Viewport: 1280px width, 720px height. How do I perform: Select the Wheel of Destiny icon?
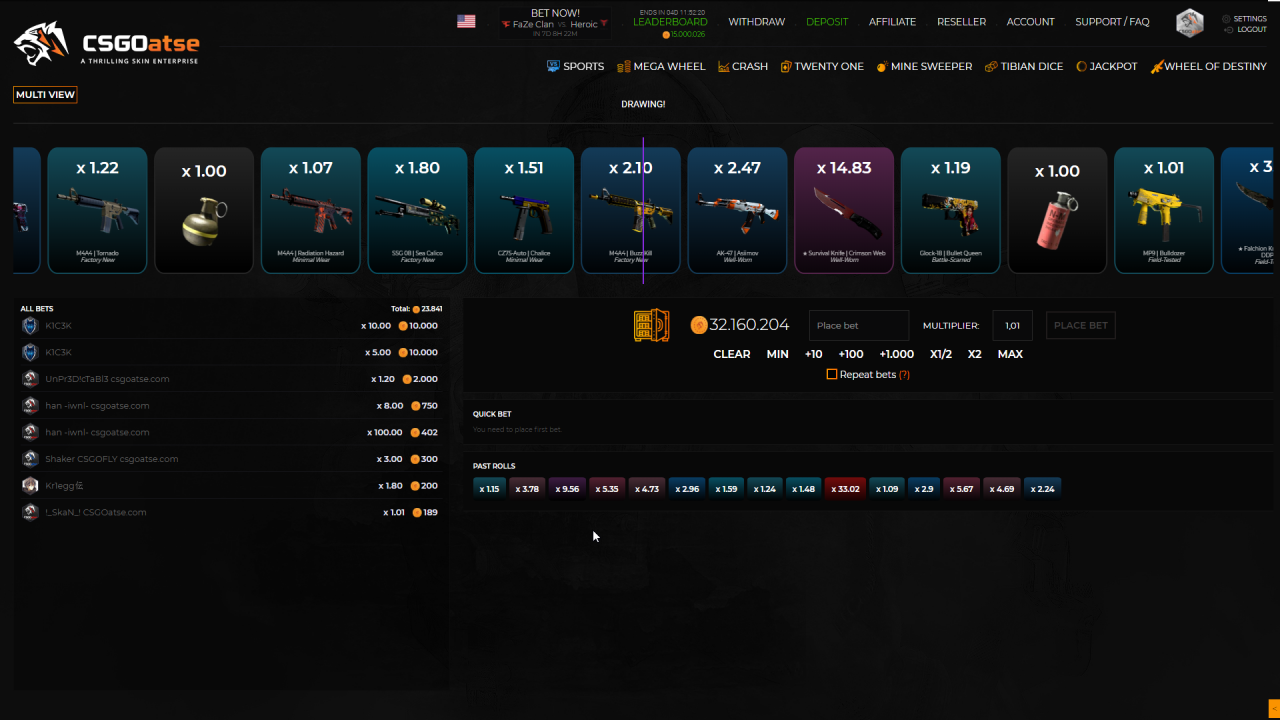pos(1157,66)
